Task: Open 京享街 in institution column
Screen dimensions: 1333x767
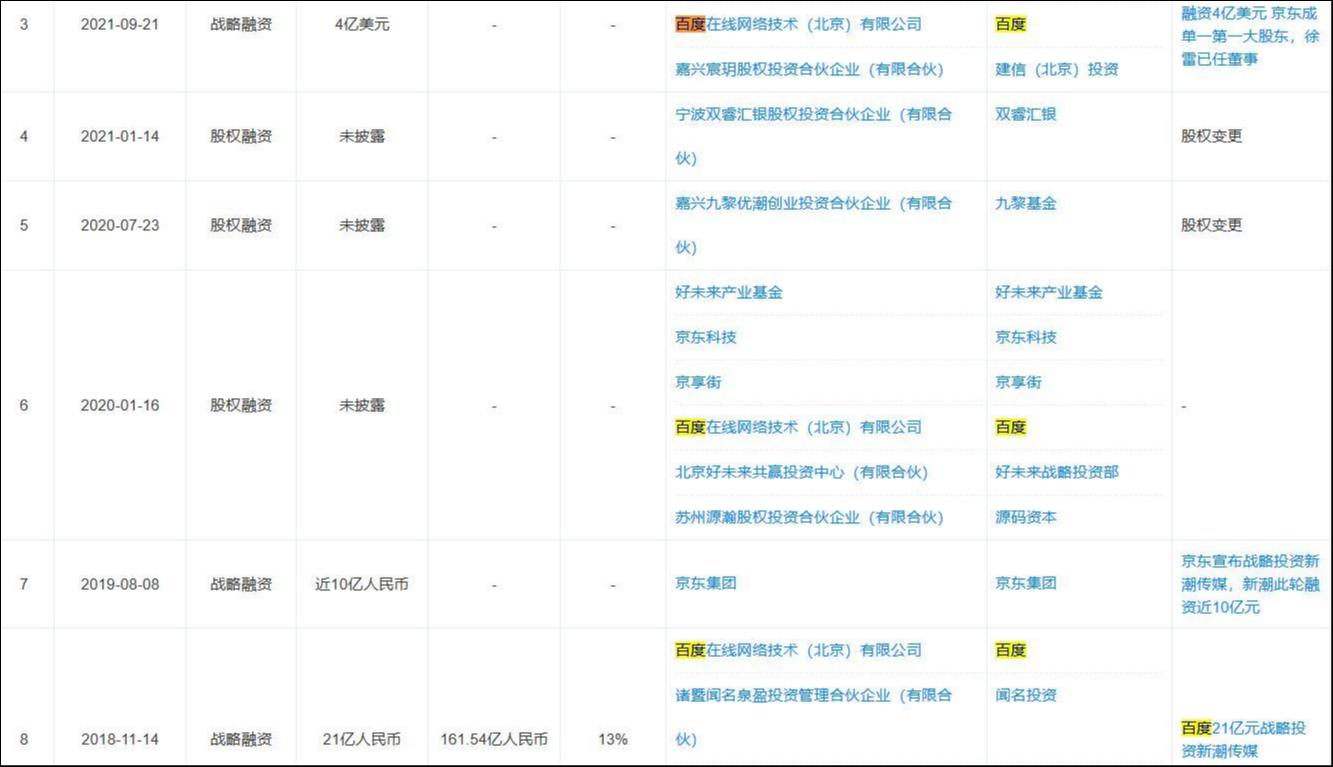Action: 1018,382
